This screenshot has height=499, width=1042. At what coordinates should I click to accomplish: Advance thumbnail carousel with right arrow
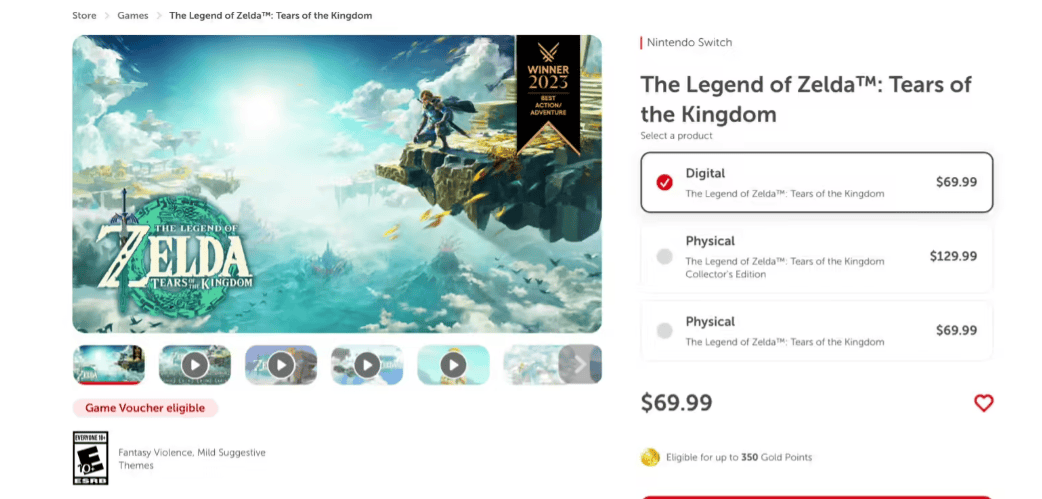coord(579,364)
